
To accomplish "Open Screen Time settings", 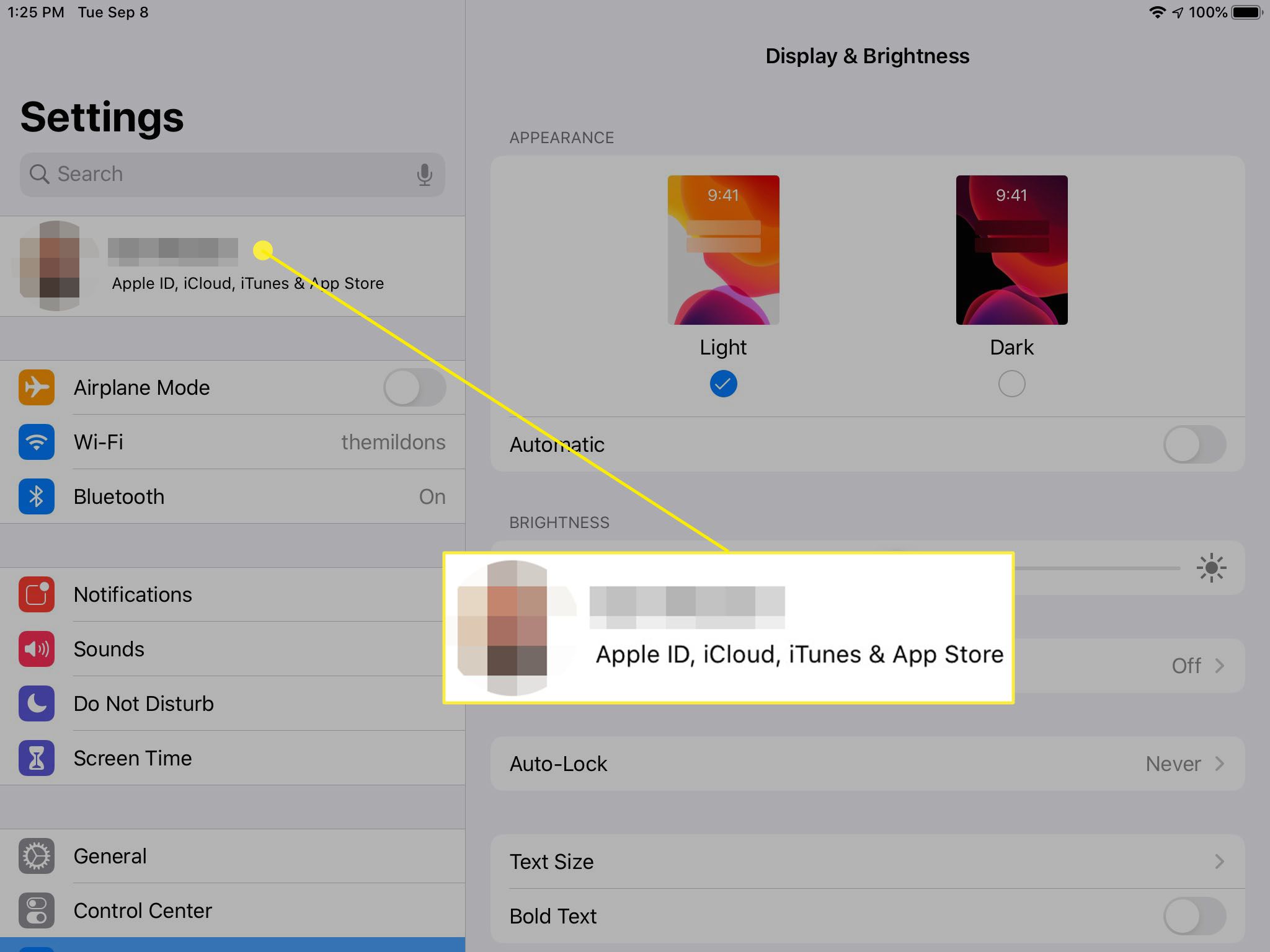I will click(233, 758).
